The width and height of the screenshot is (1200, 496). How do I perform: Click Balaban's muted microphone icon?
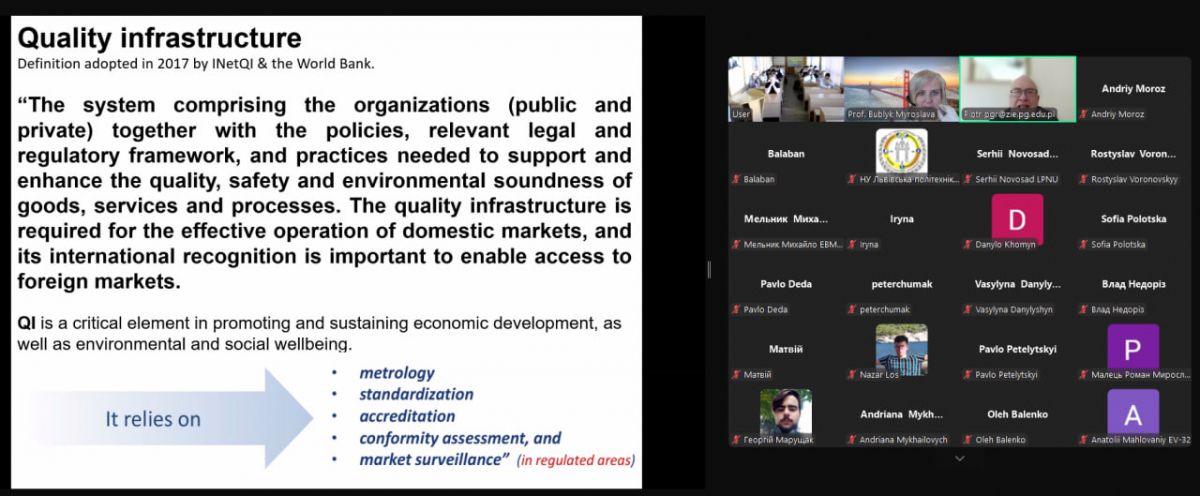pyautogui.click(x=737, y=180)
